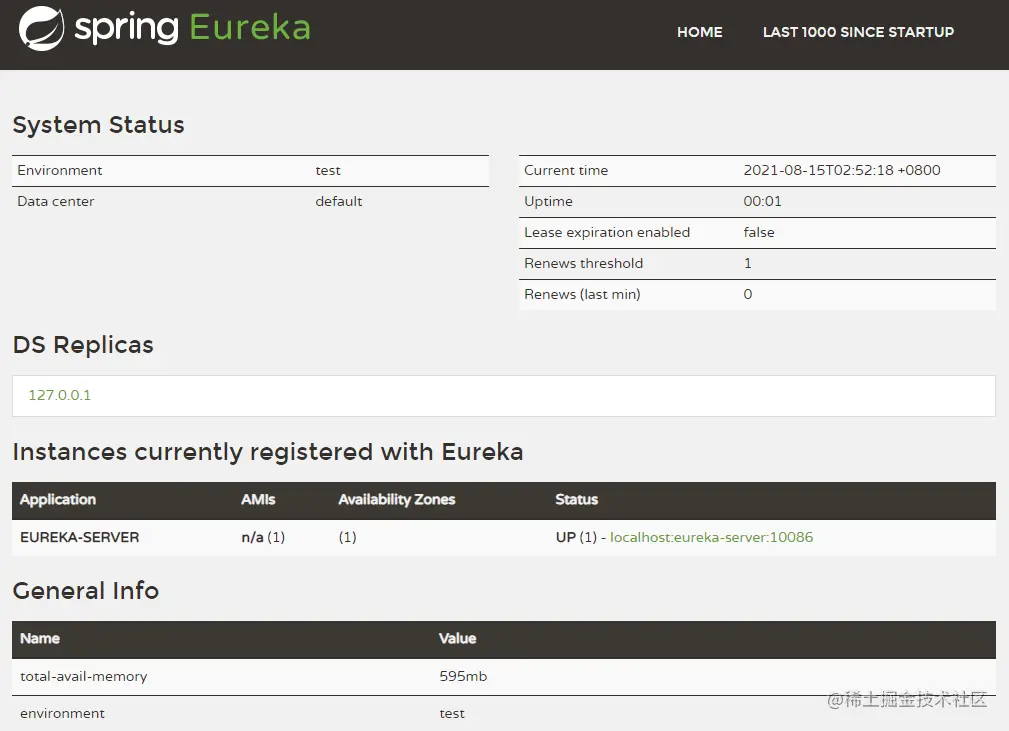Click the Current time label
Image resolution: width=1009 pixels, height=731 pixels.
tap(566, 171)
